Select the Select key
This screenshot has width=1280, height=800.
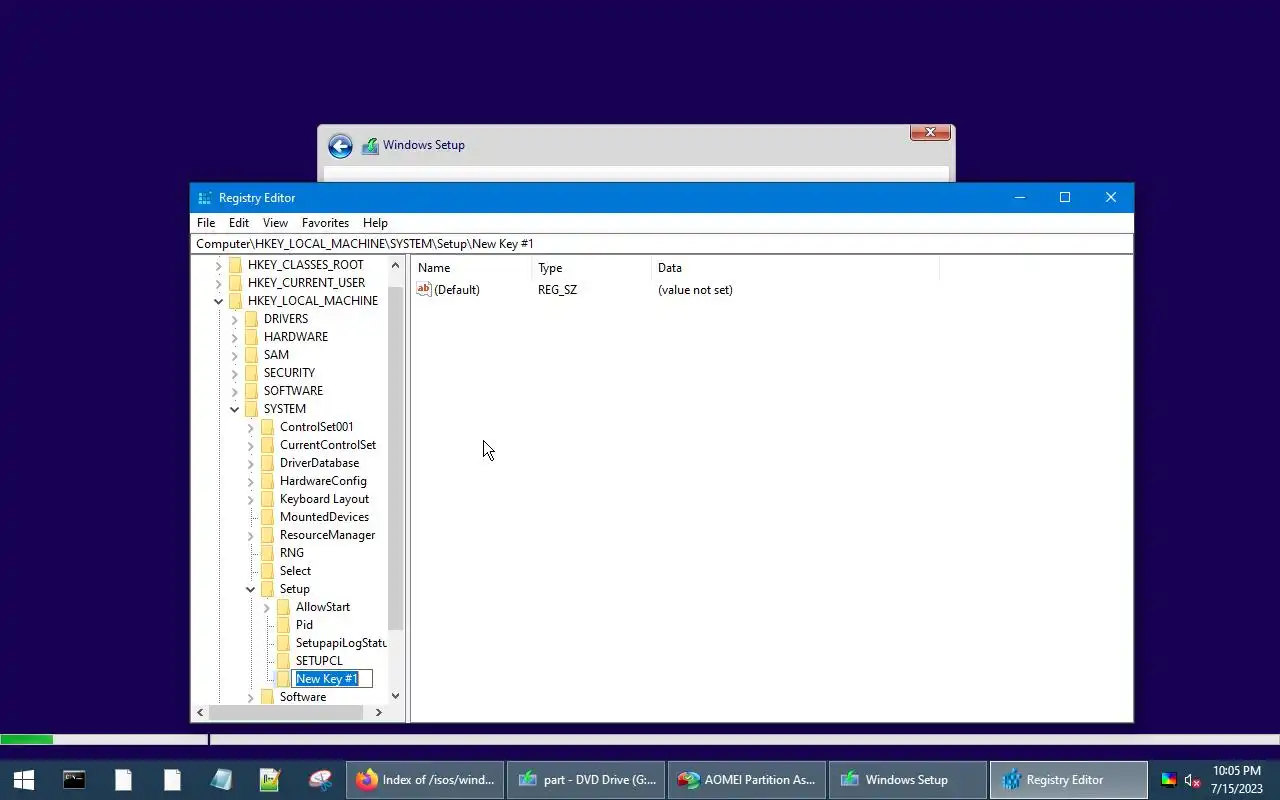pyautogui.click(x=295, y=571)
